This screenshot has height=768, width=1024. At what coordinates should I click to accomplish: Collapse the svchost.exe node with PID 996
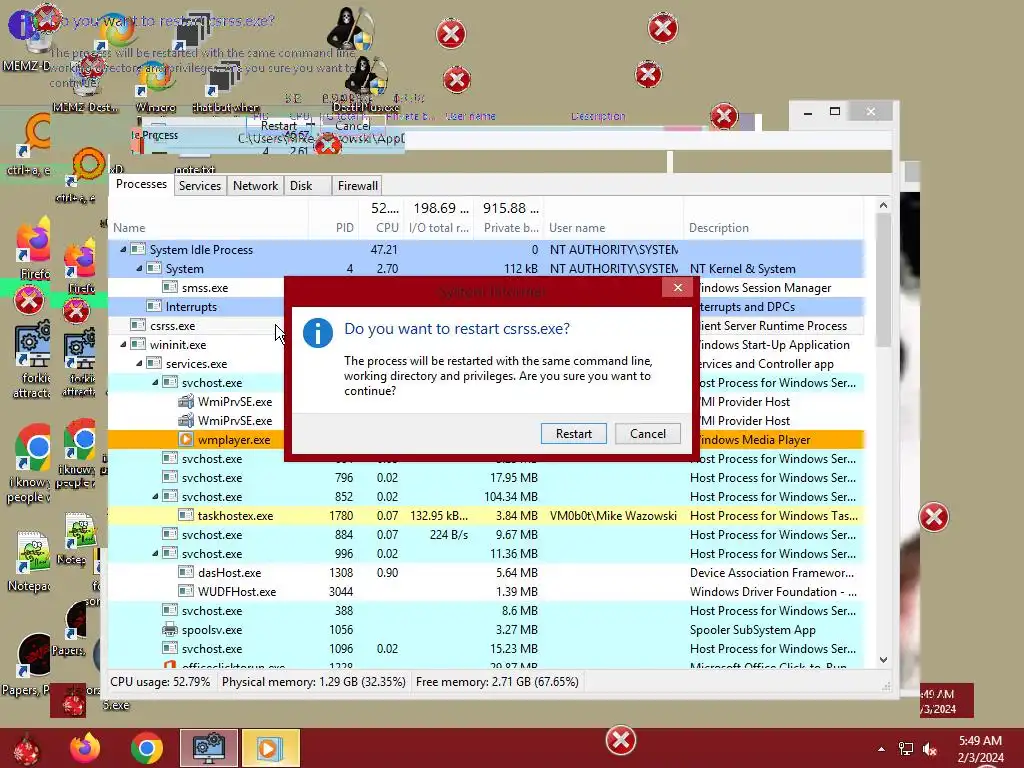155,554
